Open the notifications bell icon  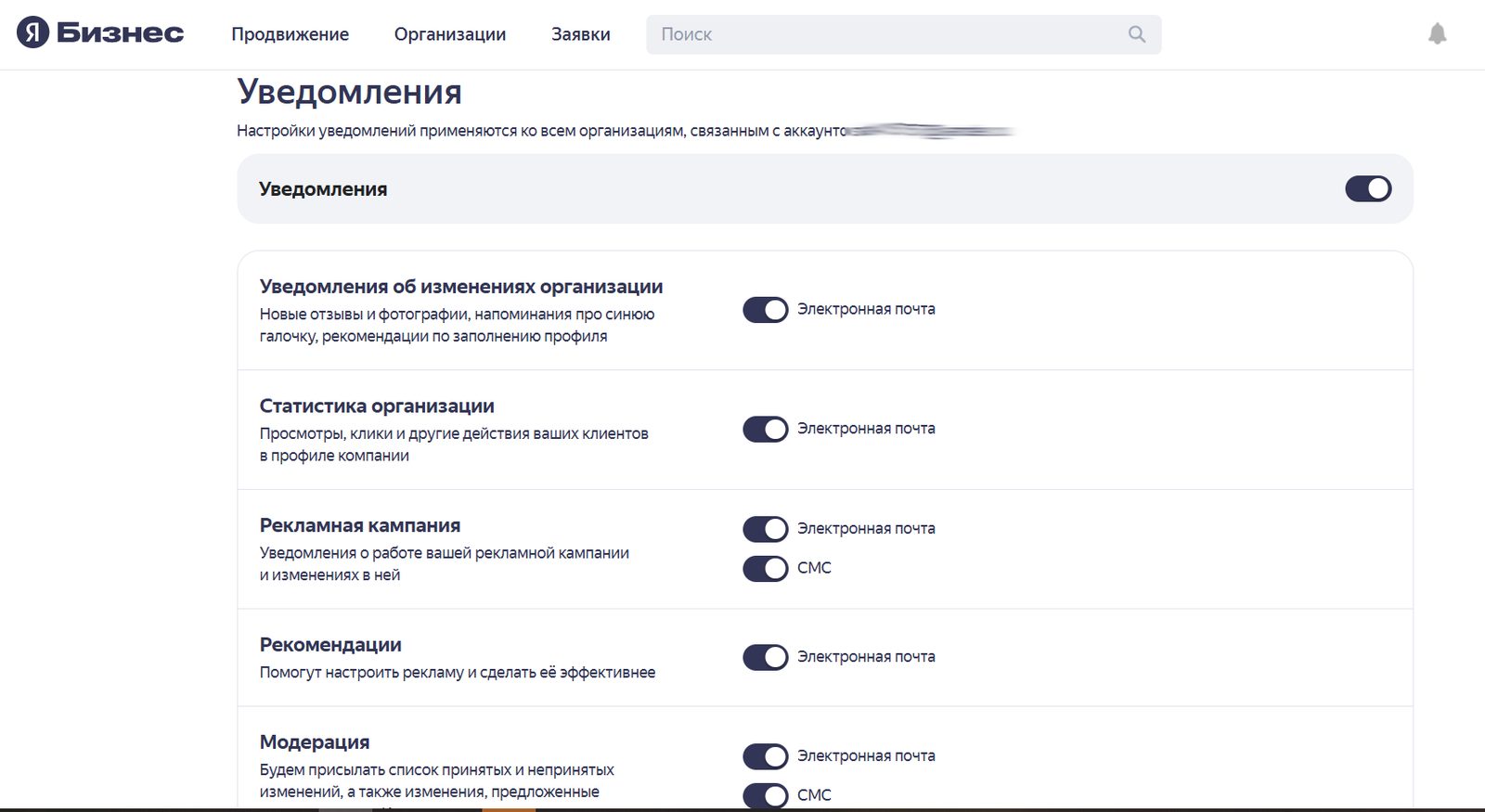click(1437, 34)
